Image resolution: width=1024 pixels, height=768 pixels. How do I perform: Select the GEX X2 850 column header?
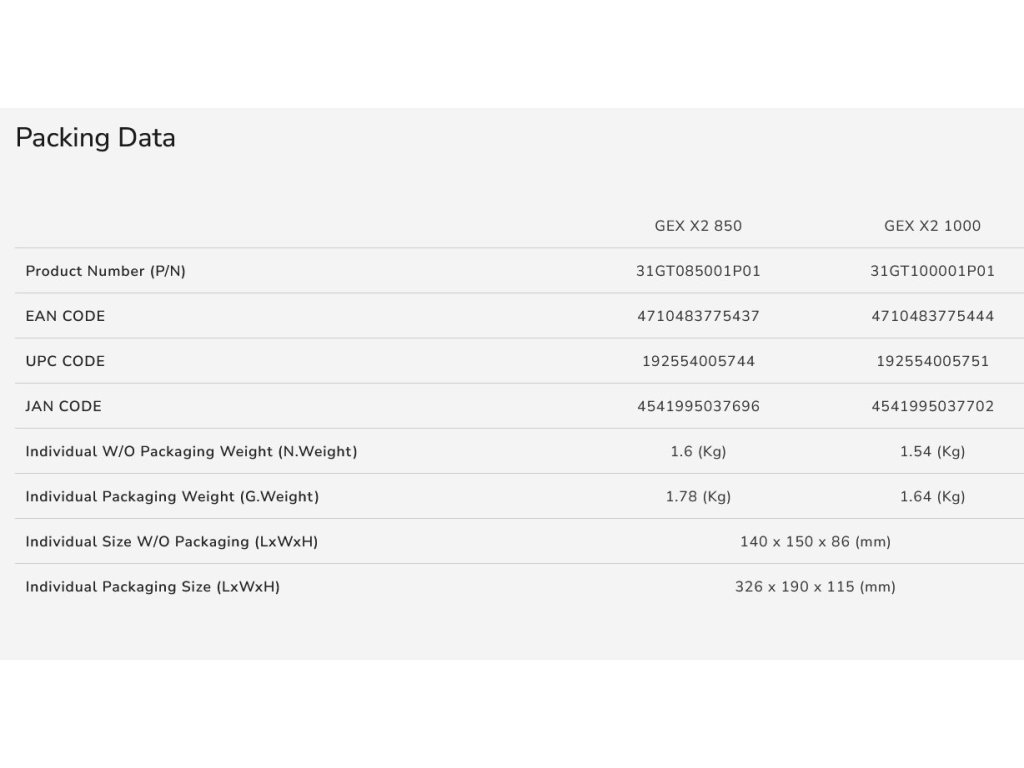[698, 226]
